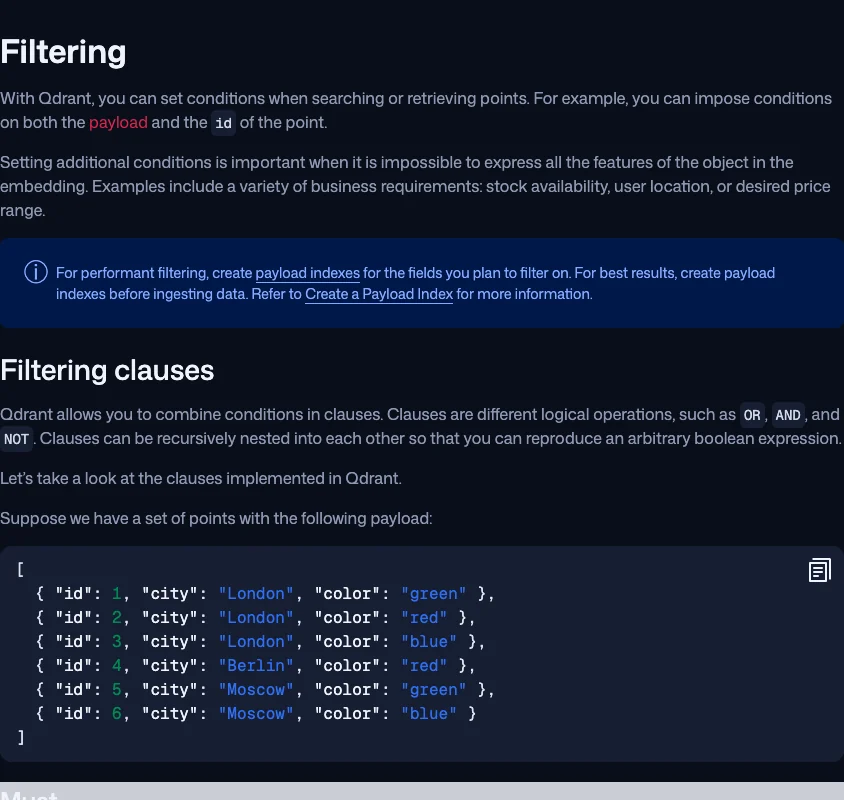The image size is (844, 800).
Task: Click the id 1 London green line
Action: (265, 594)
